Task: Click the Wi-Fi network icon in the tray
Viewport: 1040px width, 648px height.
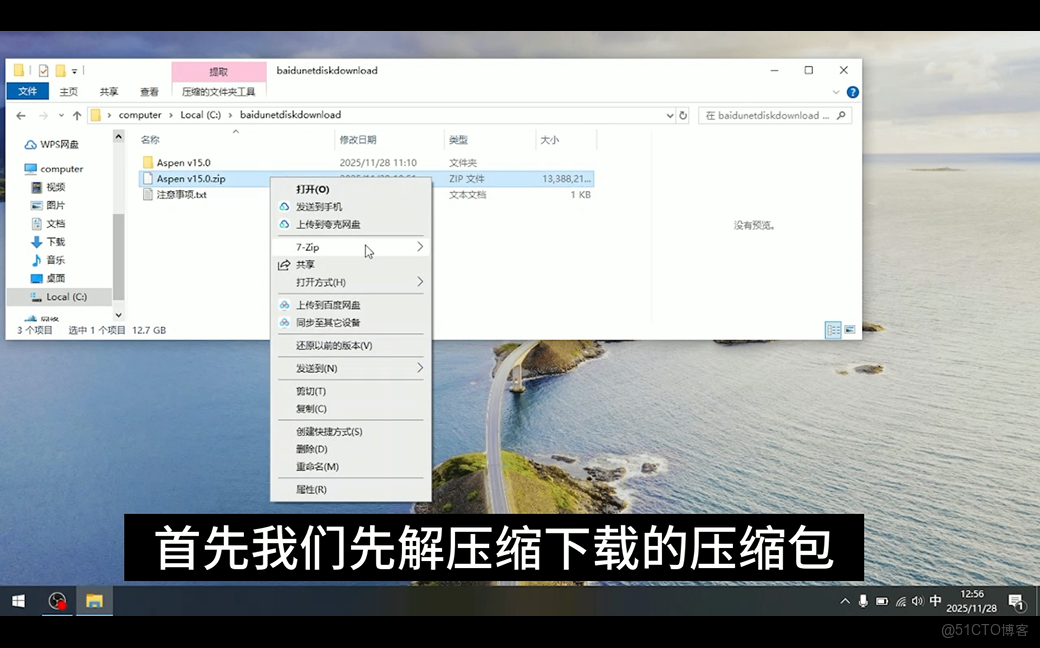Action: click(x=899, y=601)
